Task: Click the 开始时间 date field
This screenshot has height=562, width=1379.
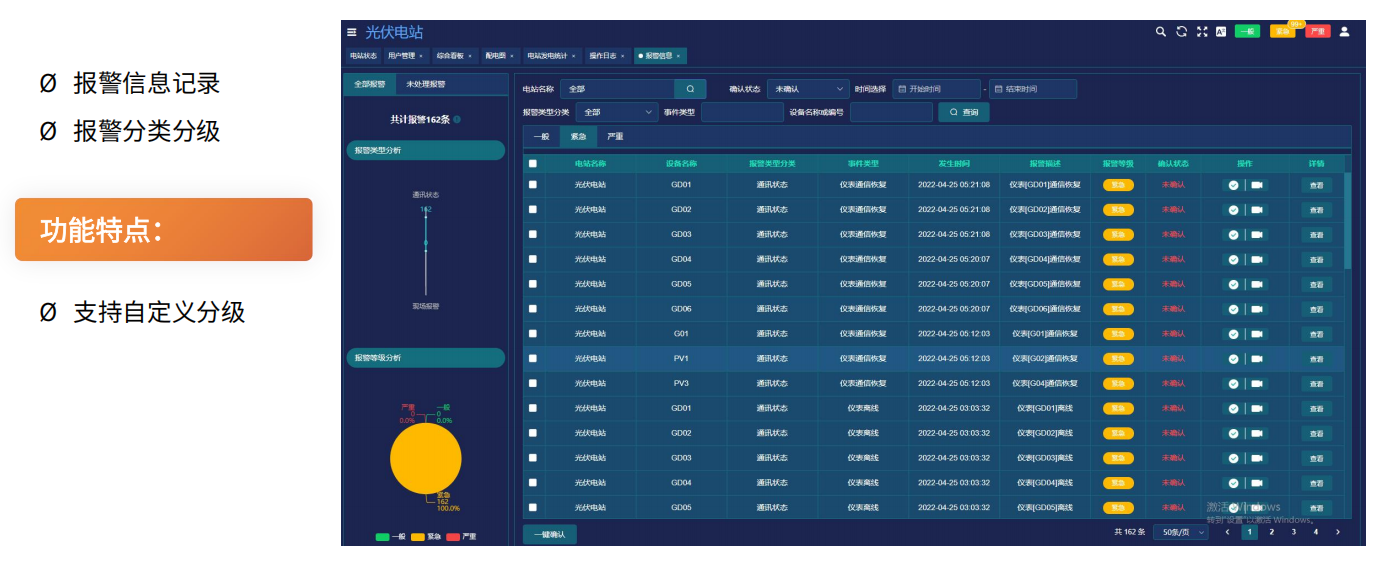Action: click(936, 89)
